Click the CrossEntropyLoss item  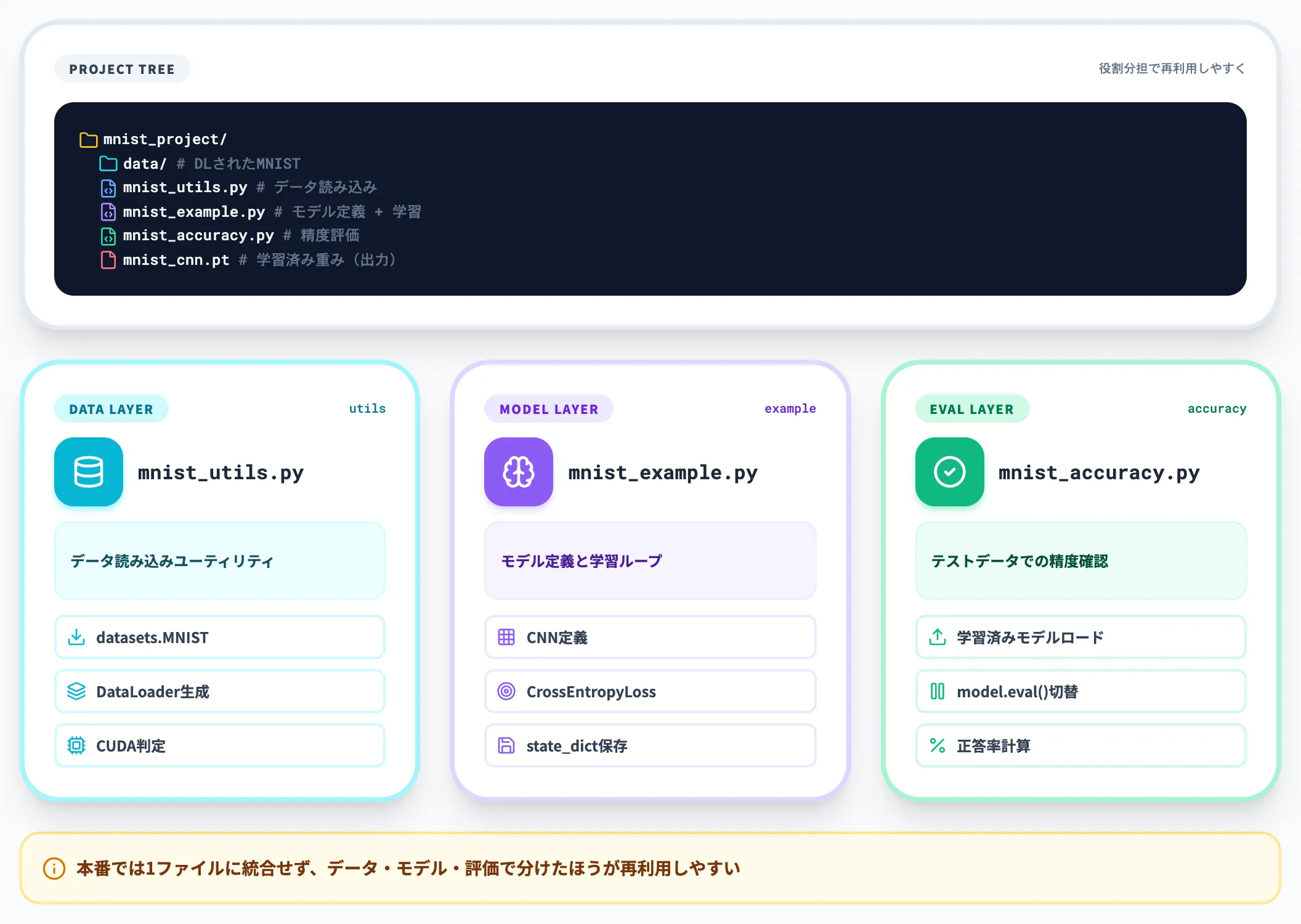click(x=650, y=691)
